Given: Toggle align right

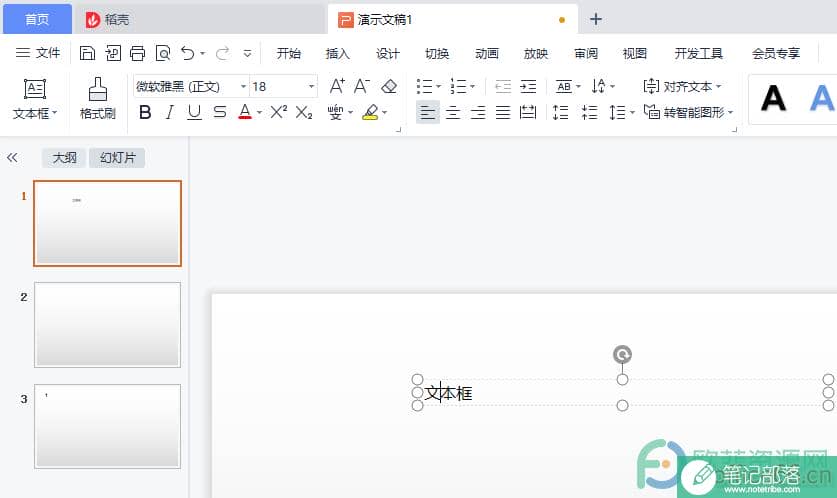Looking at the screenshot, I should (x=478, y=112).
